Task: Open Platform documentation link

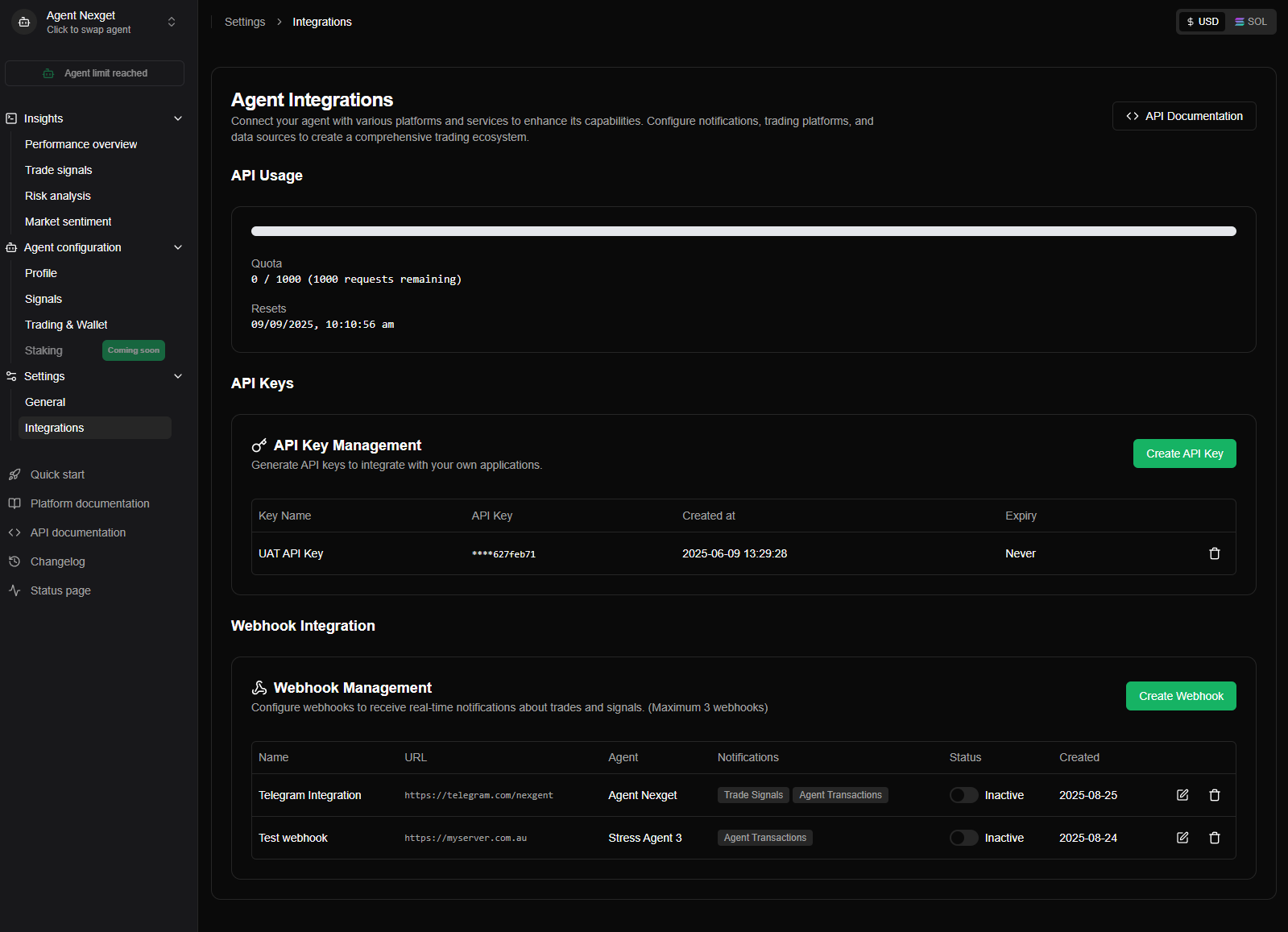Action: [89, 503]
